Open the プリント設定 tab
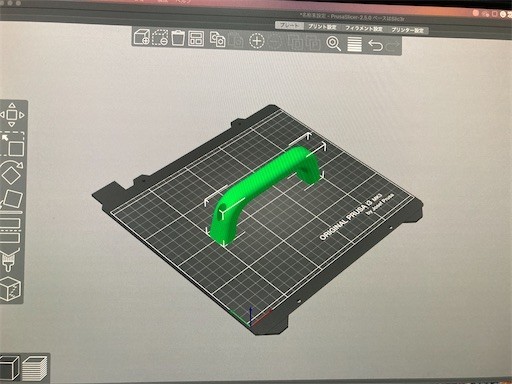 pyautogui.click(x=322, y=27)
